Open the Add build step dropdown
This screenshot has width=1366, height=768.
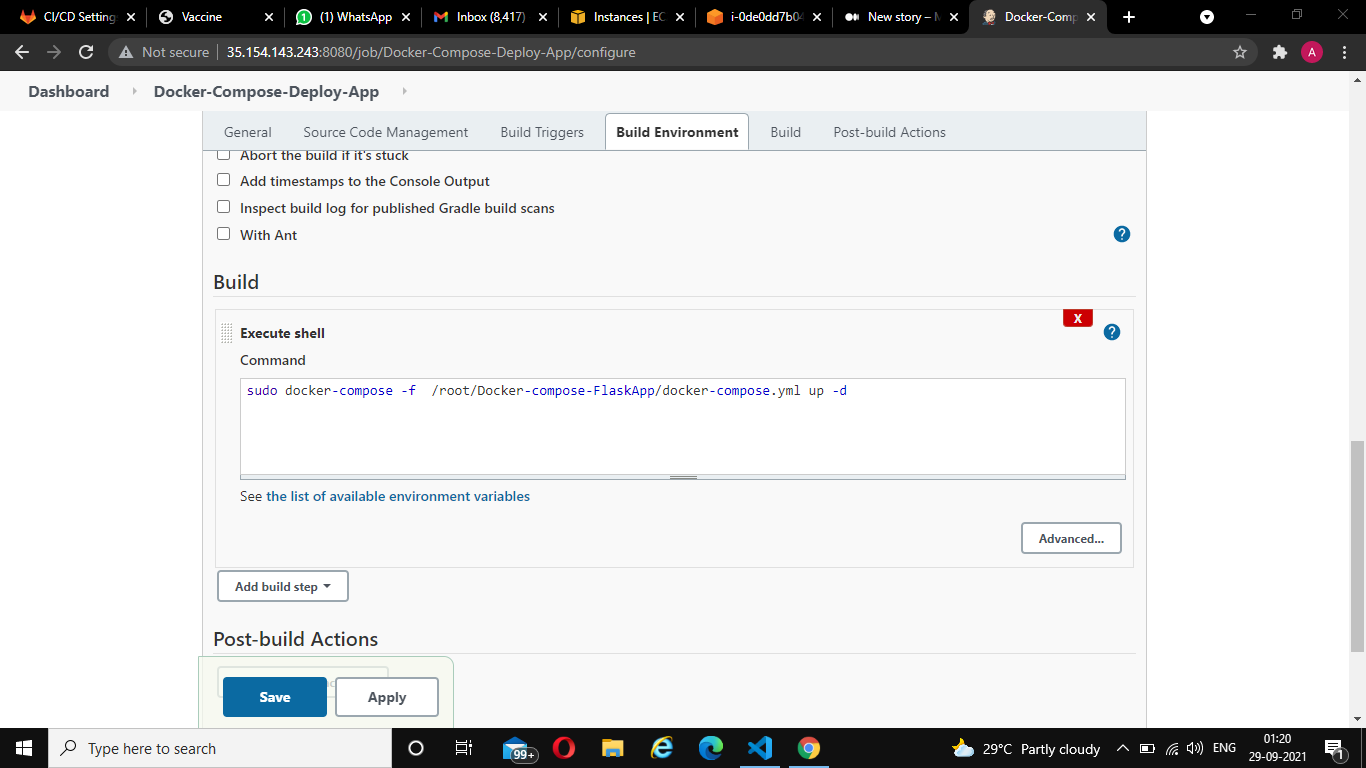282,586
